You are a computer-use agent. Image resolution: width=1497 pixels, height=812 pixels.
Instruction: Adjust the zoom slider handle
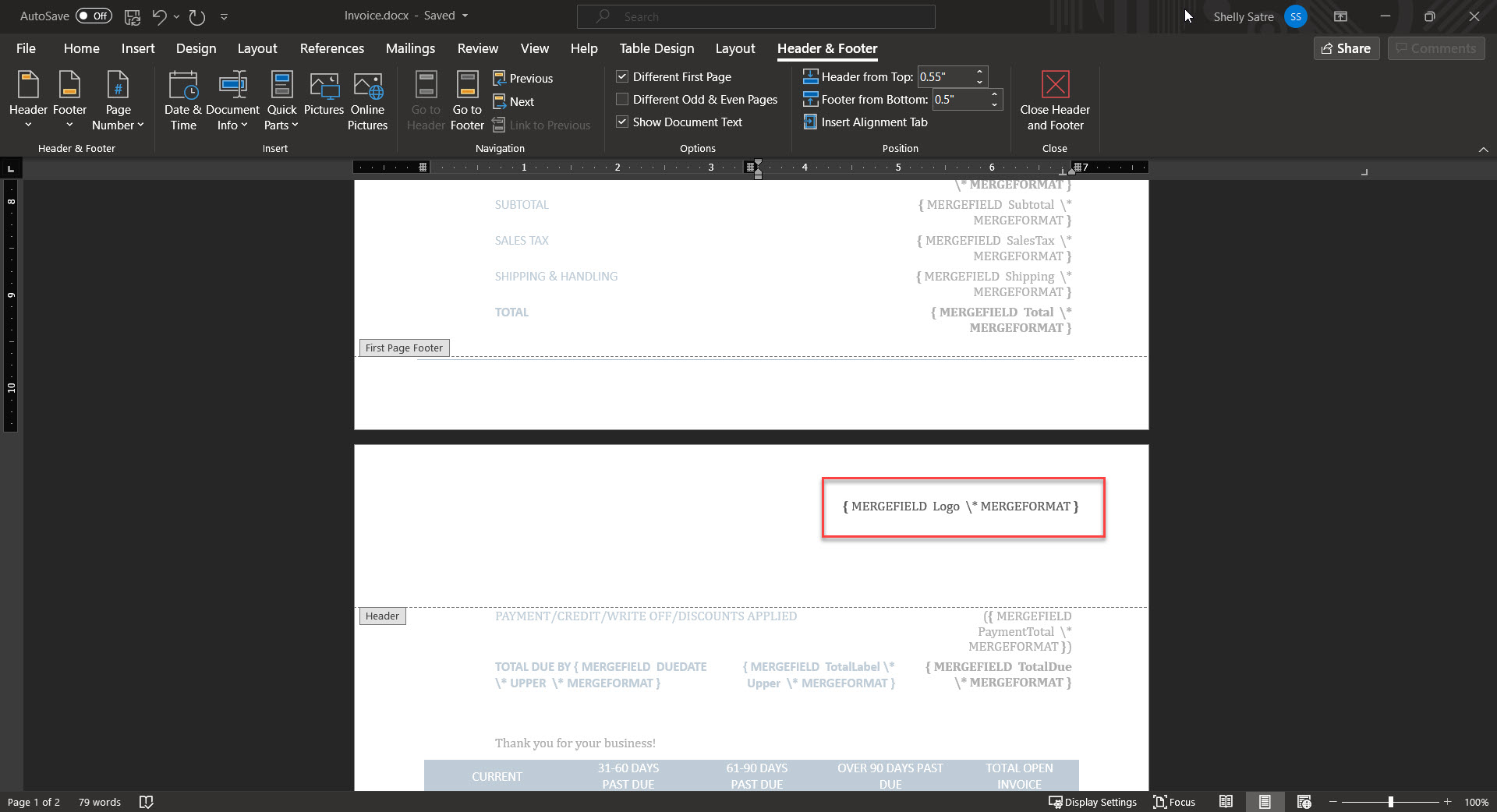1390,802
